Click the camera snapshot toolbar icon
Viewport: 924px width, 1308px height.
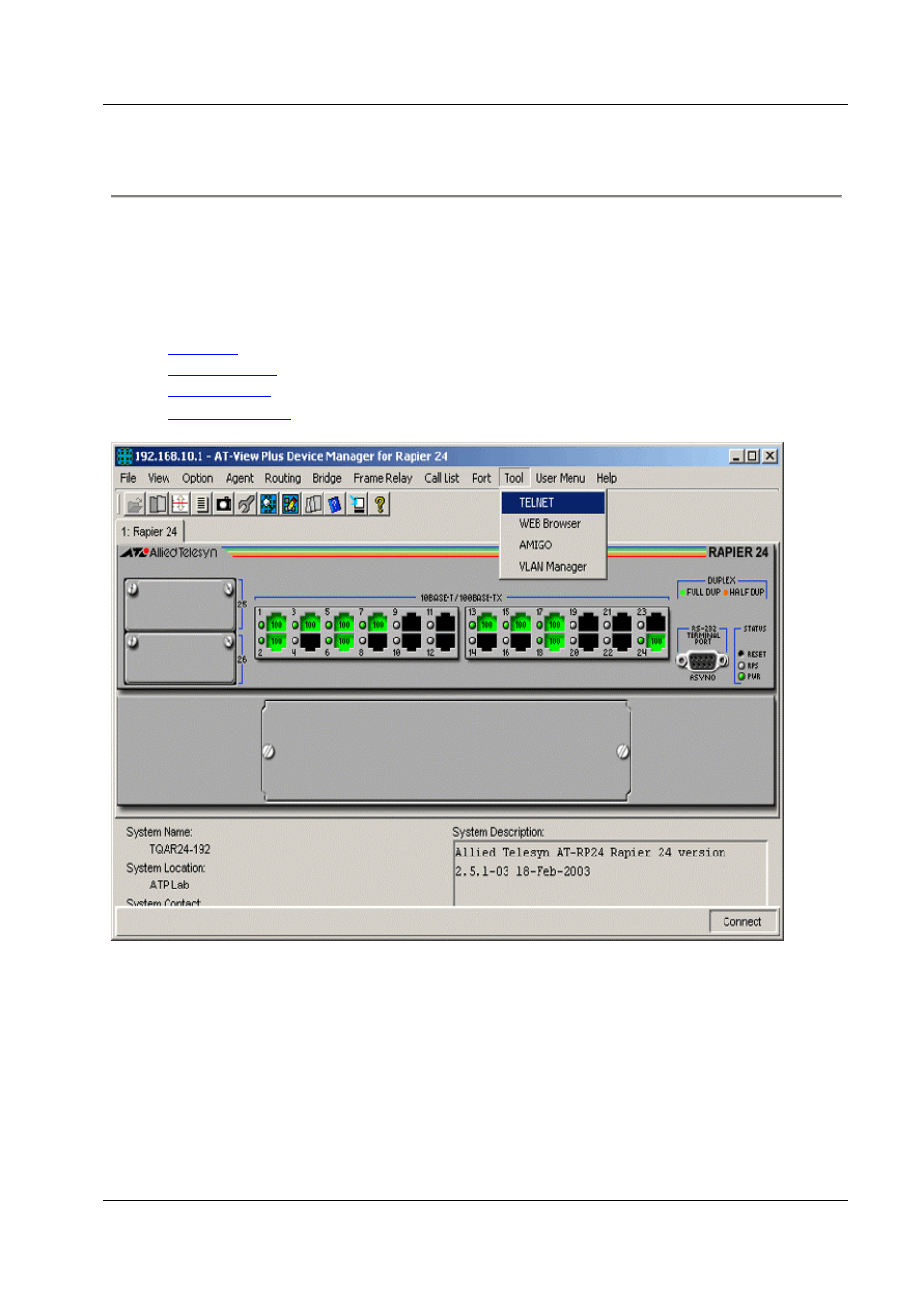point(224,504)
